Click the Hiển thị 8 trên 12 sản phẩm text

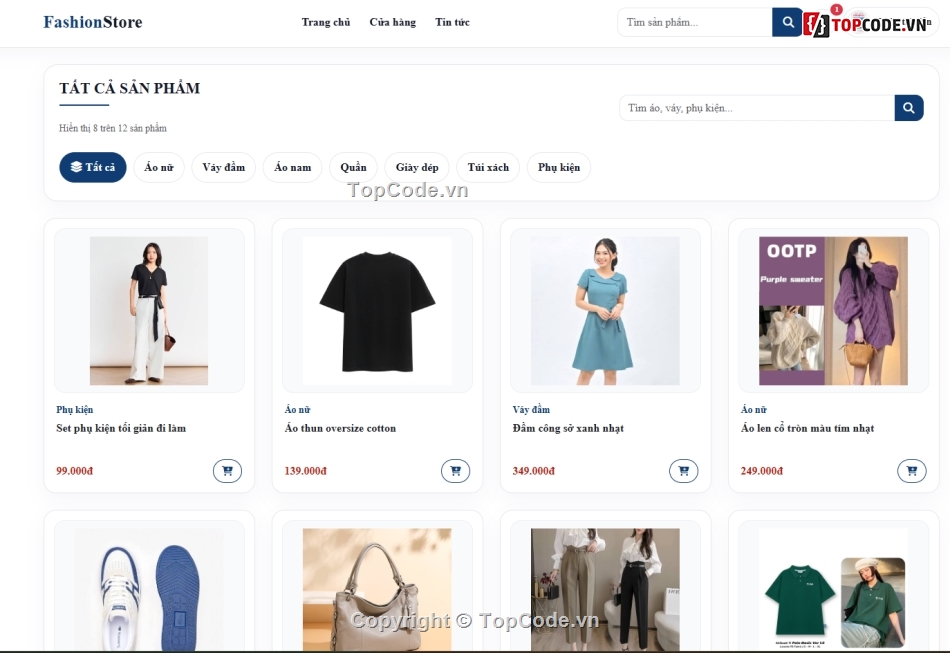tap(113, 128)
